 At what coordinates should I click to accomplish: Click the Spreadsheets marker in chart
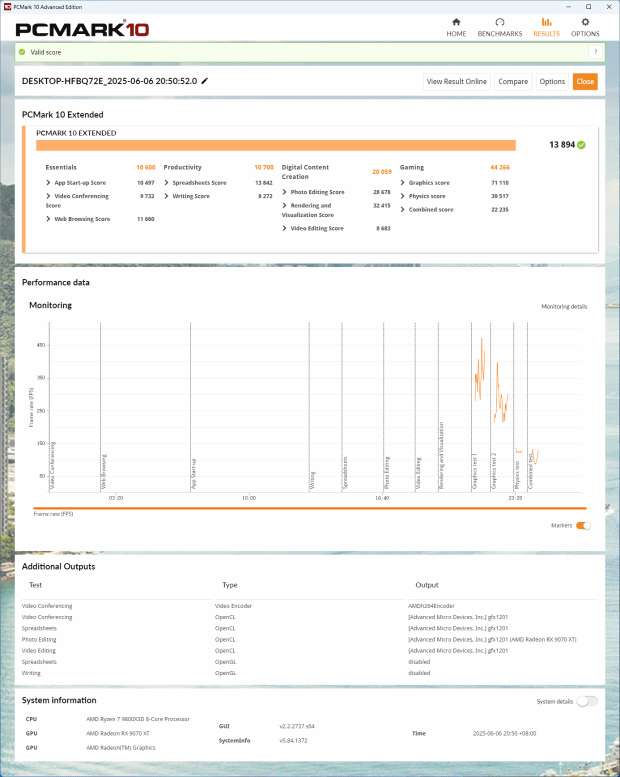click(345, 473)
